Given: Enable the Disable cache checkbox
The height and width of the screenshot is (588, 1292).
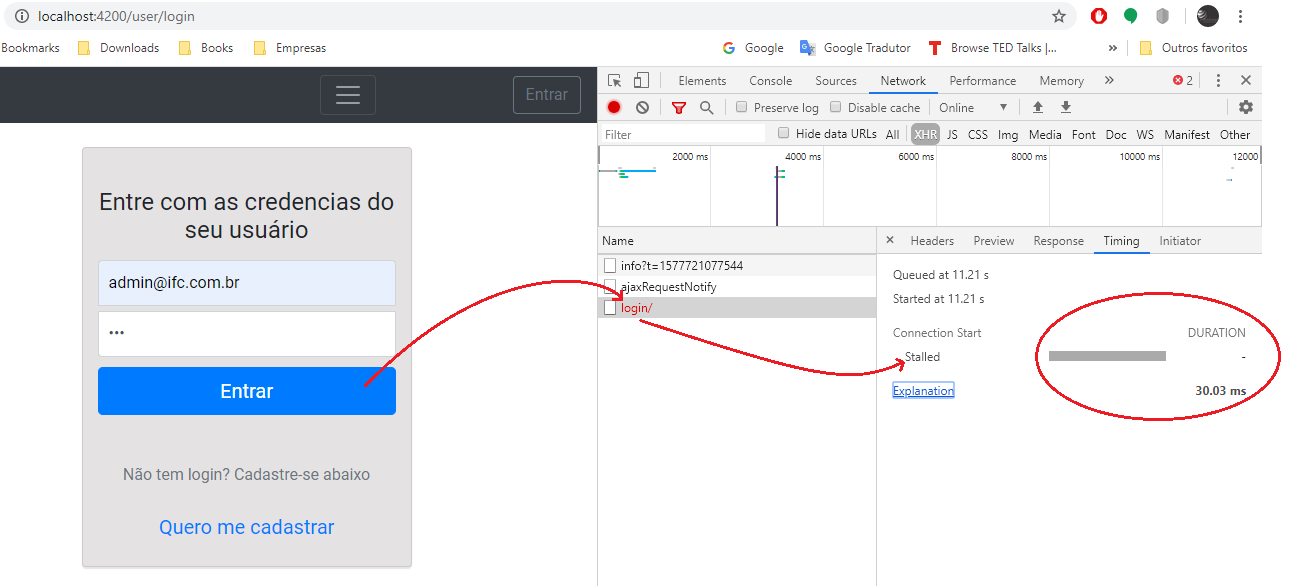Looking at the screenshot, I should pyautogui.click(x=836, y=107).
